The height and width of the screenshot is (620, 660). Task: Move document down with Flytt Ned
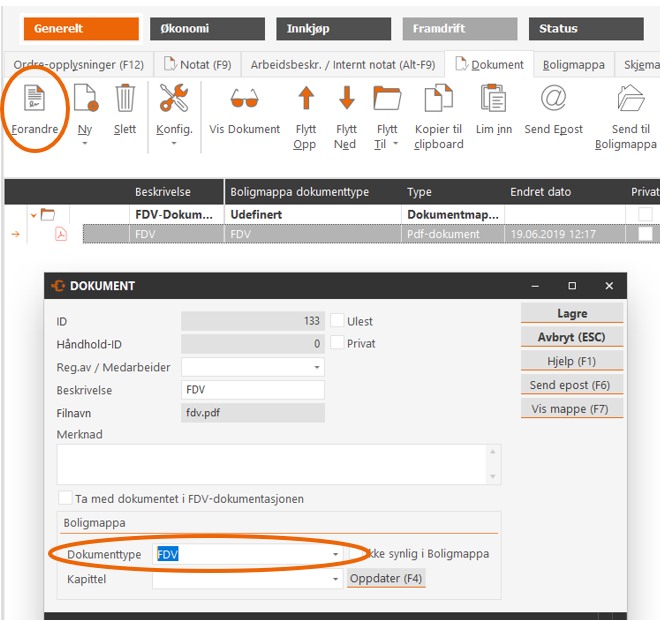pyautogui.click(x=346, y=100)
